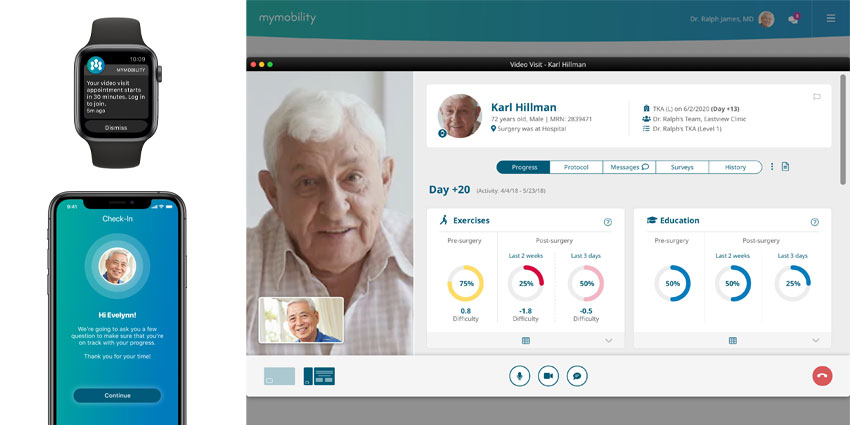
Task: Switch to full video layout view
Action: pos(279,376)
